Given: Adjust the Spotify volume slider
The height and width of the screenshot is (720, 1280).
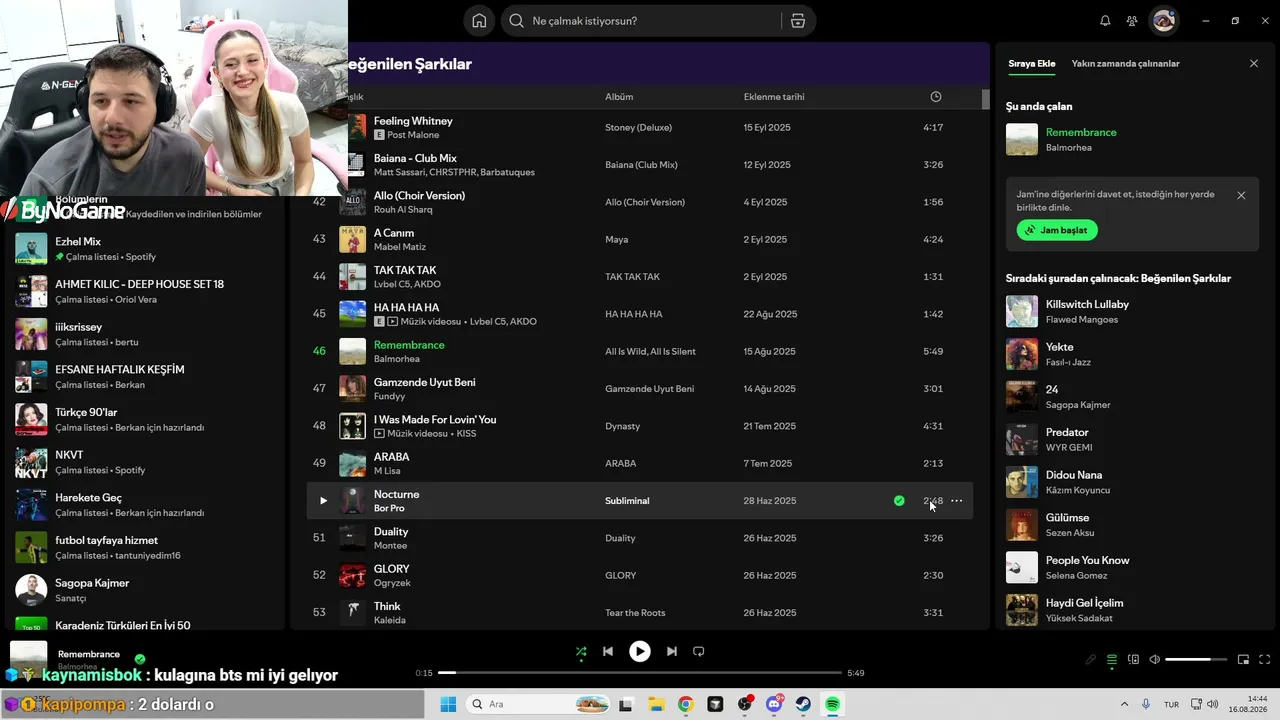Looking at the screenshot, I should tap(1196, 660).
